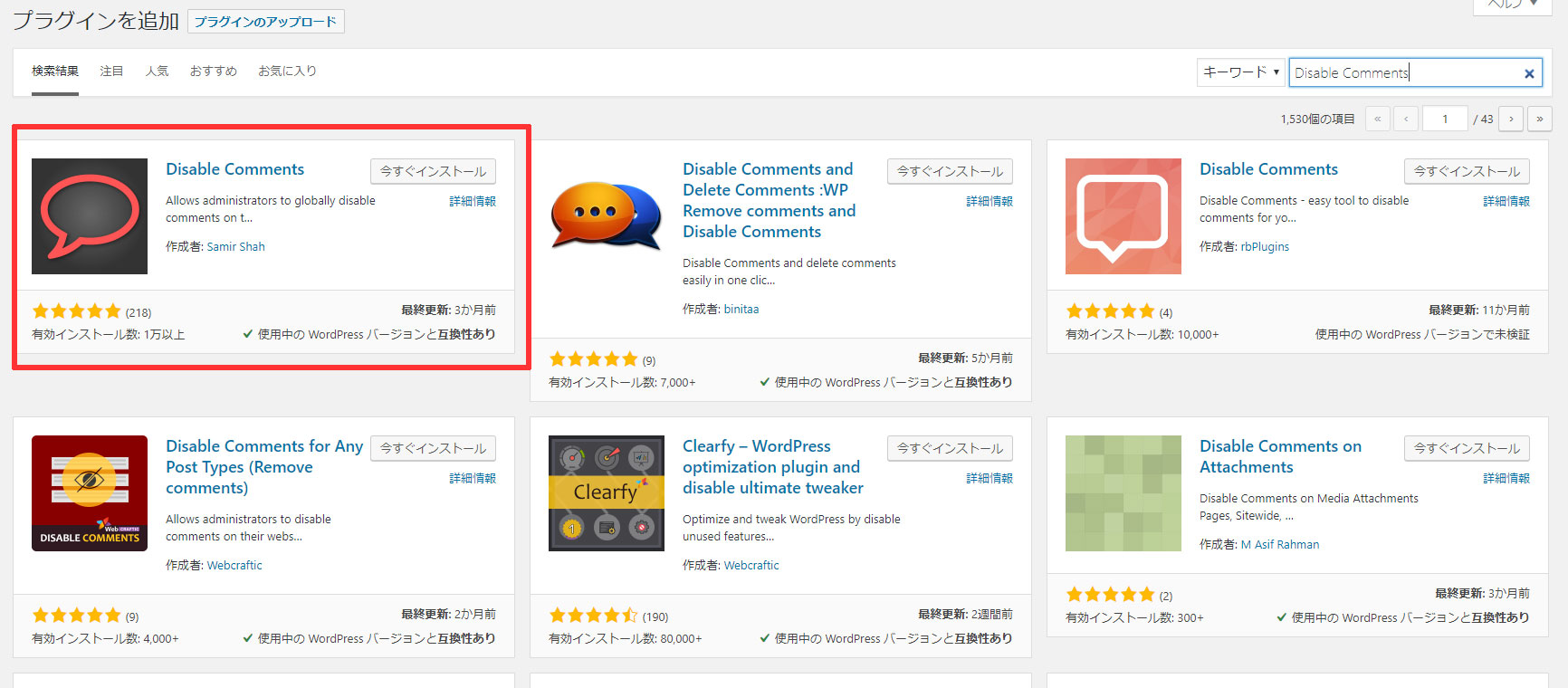Open the Webcraftic Disable Comments red eye icon
The image size is (1568, 688).
[90, 493]
